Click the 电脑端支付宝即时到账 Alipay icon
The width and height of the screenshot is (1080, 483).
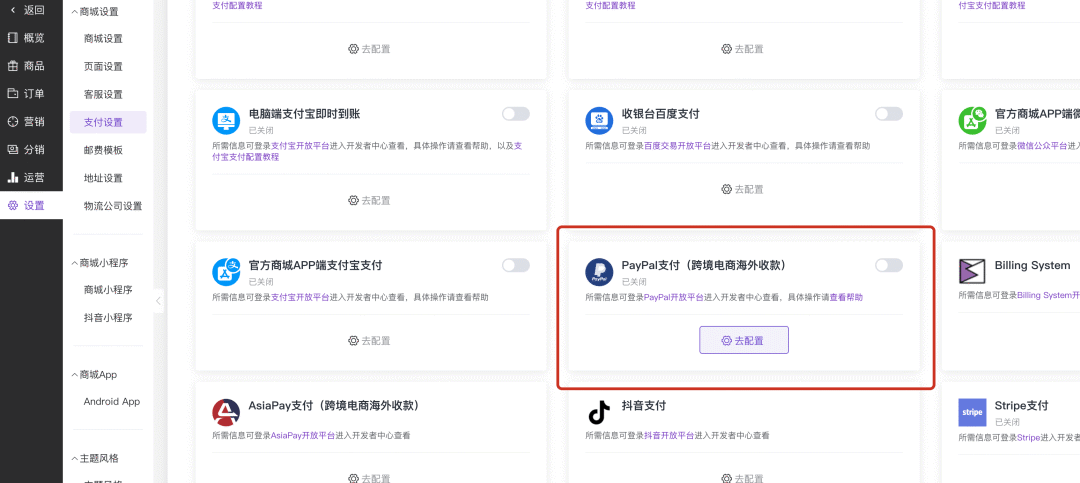[x=226, y=121]
